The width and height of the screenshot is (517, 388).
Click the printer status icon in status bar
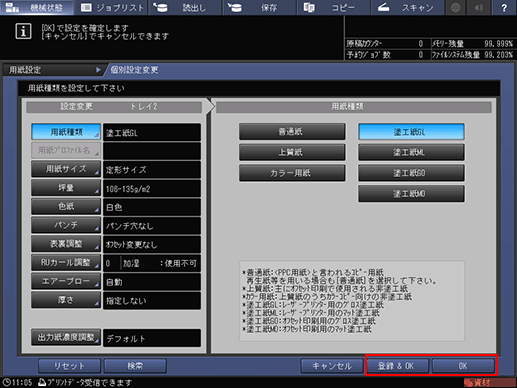[x=42, y=382]
